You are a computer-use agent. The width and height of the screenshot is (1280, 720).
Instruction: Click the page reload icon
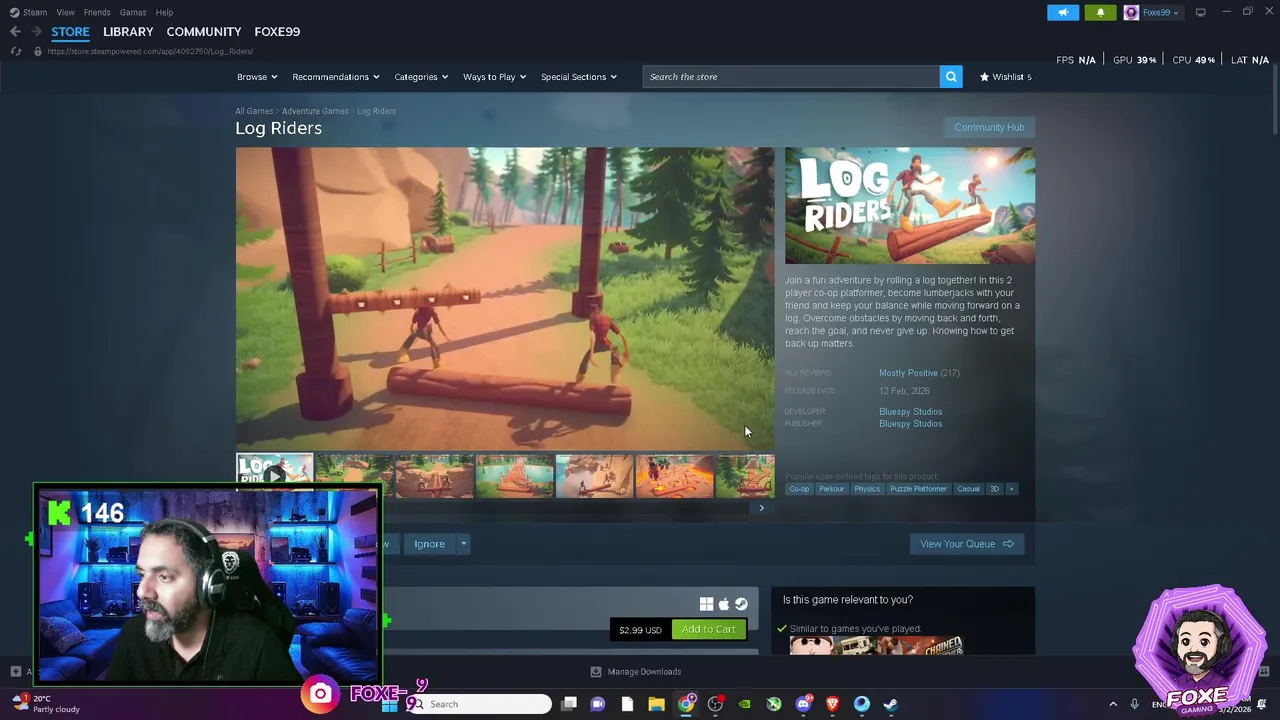[15, 51]
